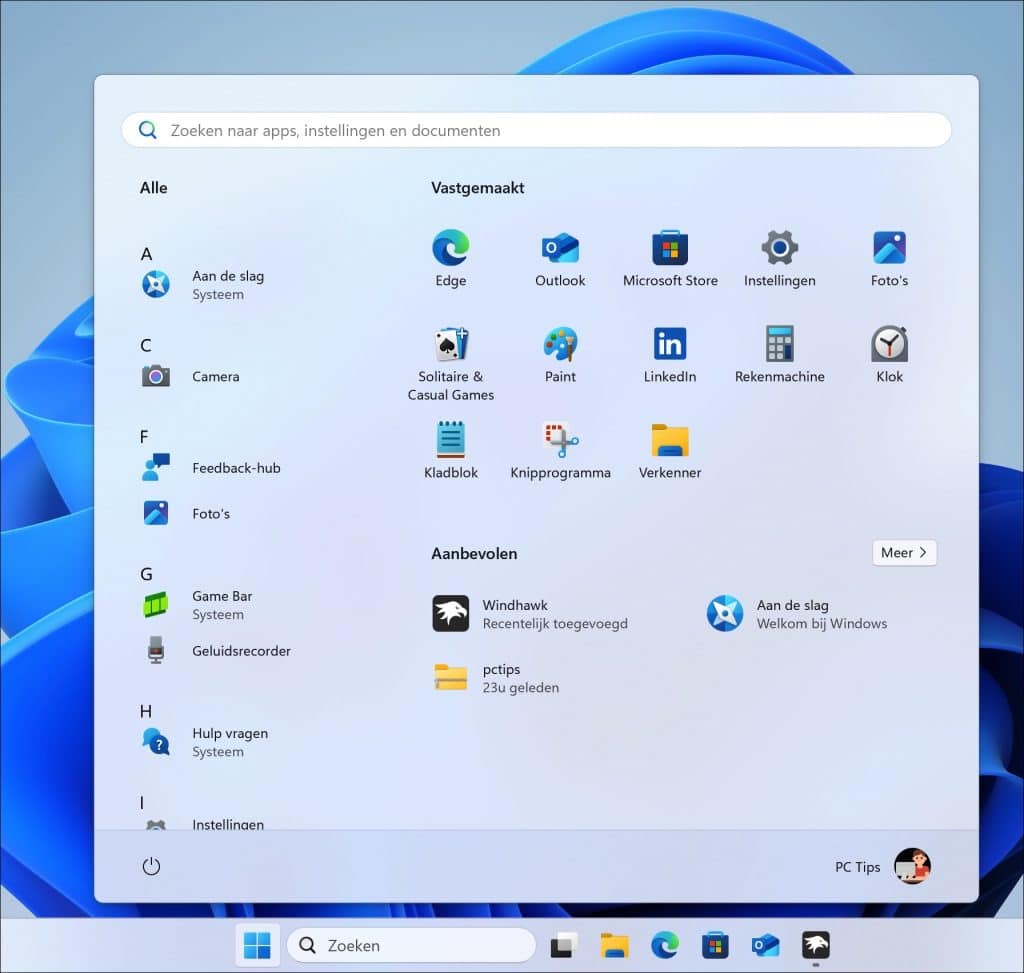Select Camera in the all apps list
Screen dimensions: 1024x973
pos(215,377)
